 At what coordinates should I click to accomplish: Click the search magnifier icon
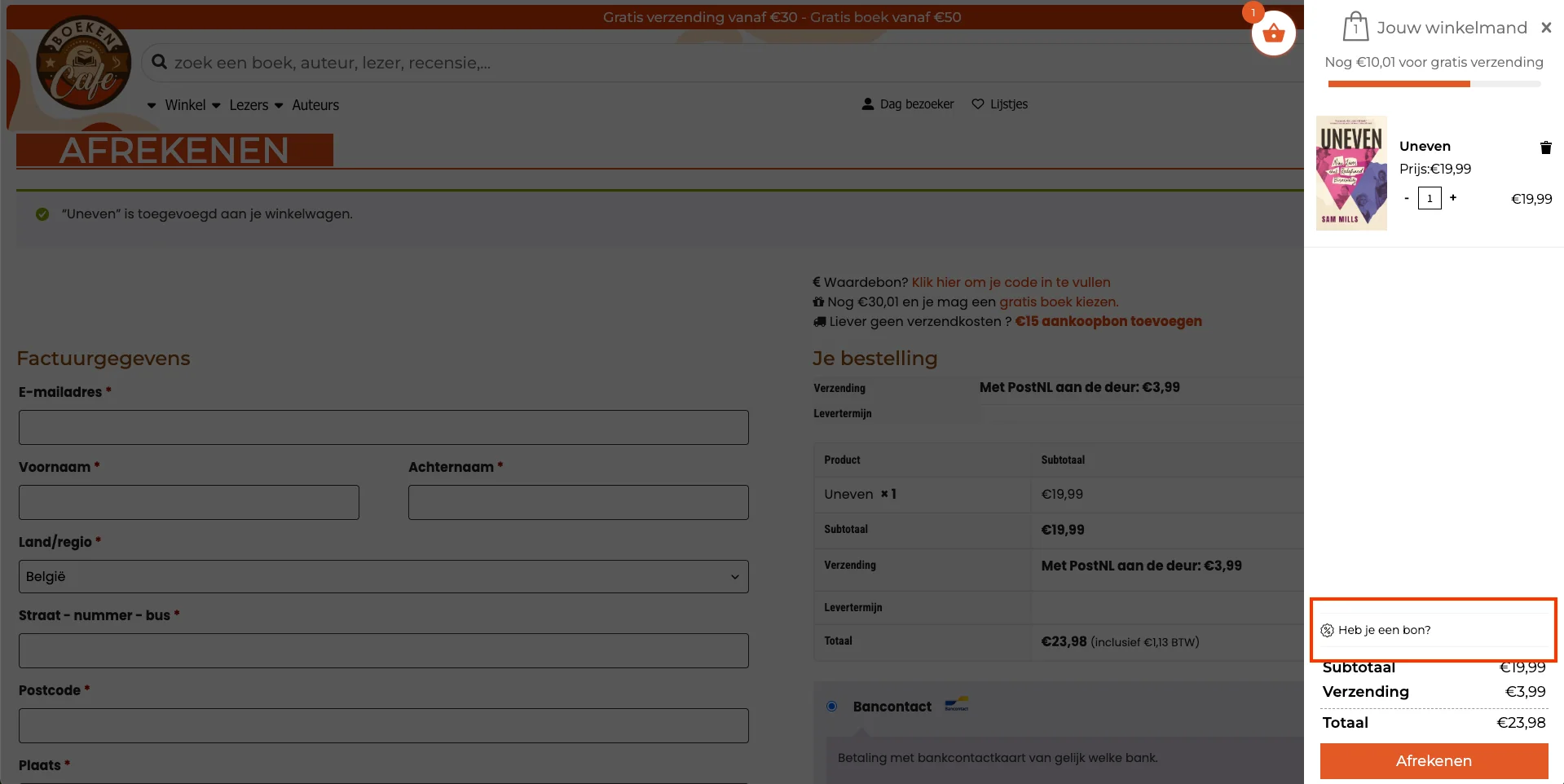click(x=160, y=62)
